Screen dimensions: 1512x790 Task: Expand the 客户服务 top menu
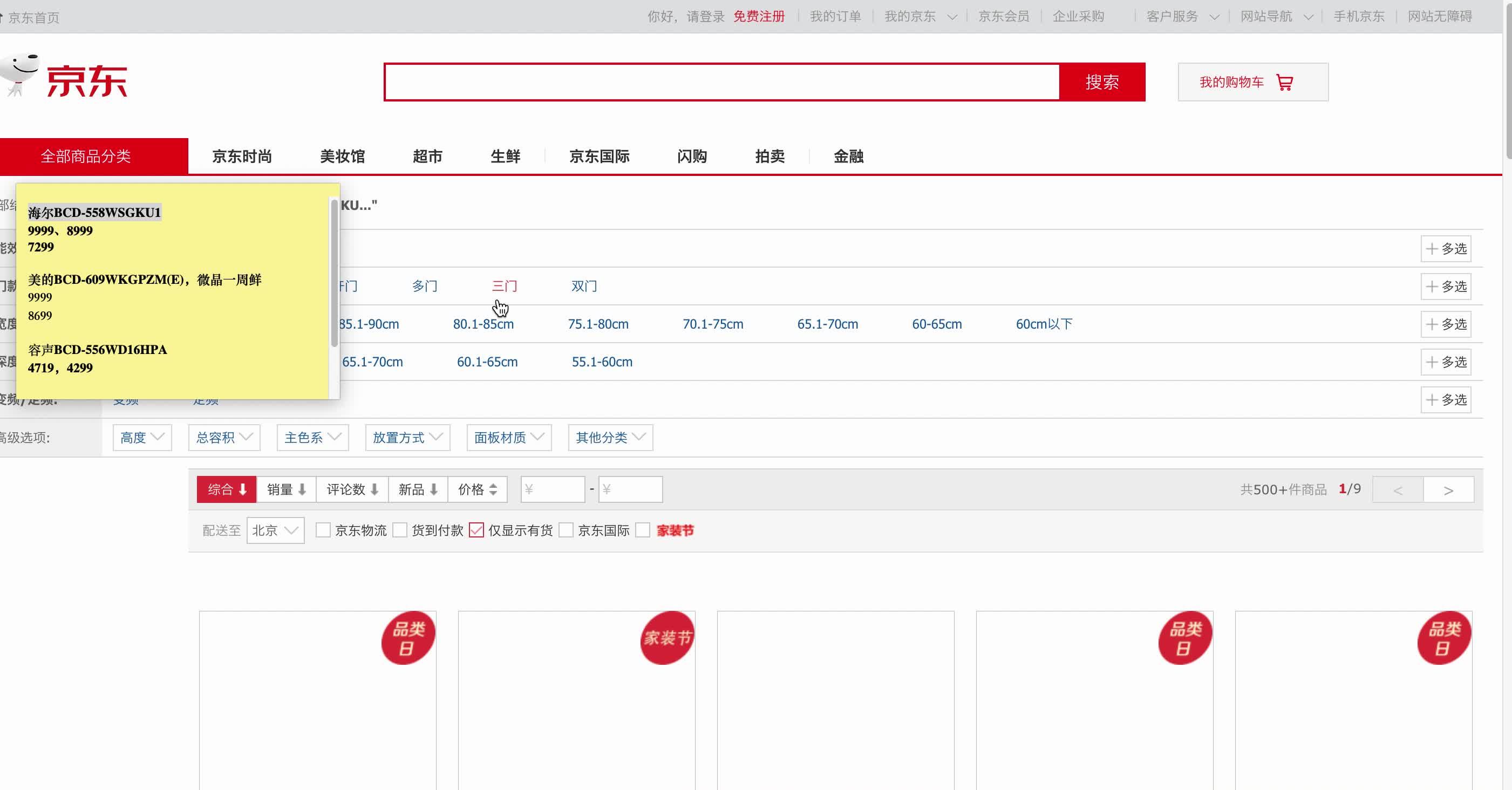point(1183,16)
